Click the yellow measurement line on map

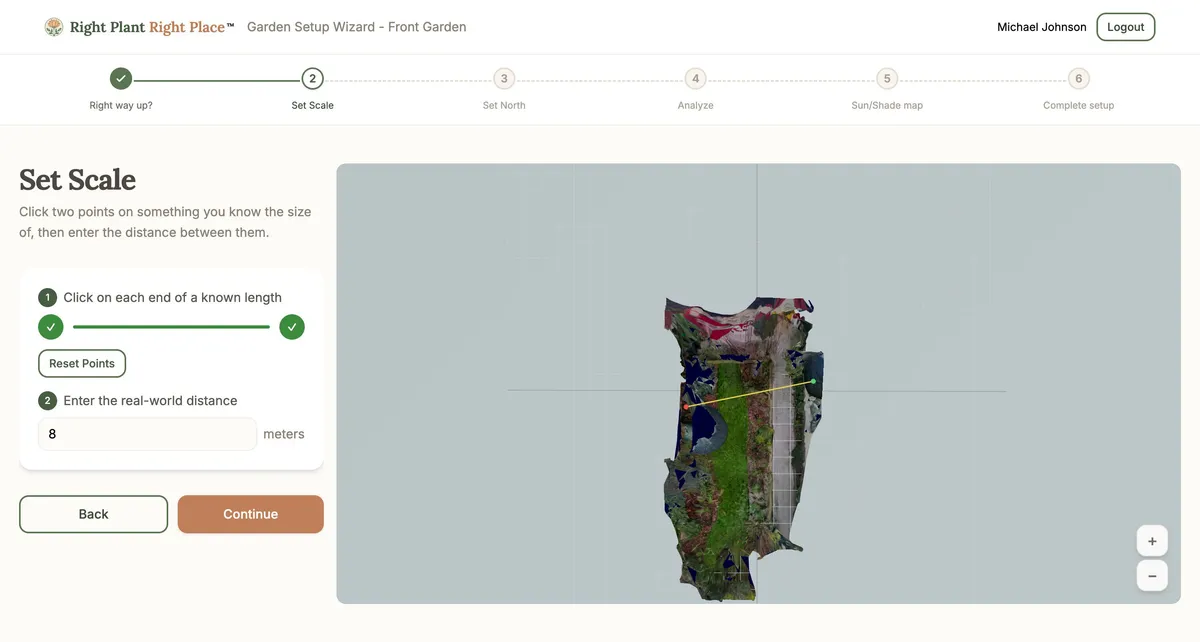click(x=749, y=394)
